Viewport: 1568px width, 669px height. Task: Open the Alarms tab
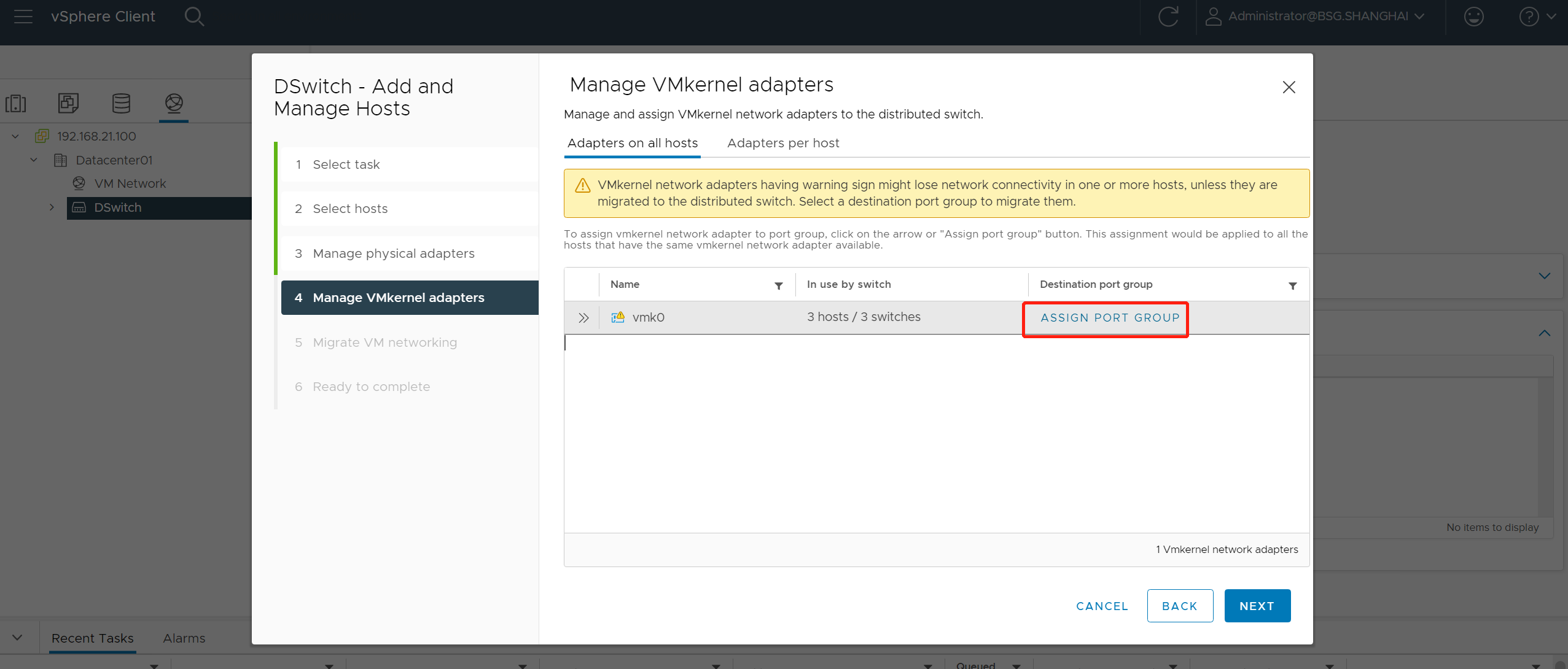coord(184,638)
